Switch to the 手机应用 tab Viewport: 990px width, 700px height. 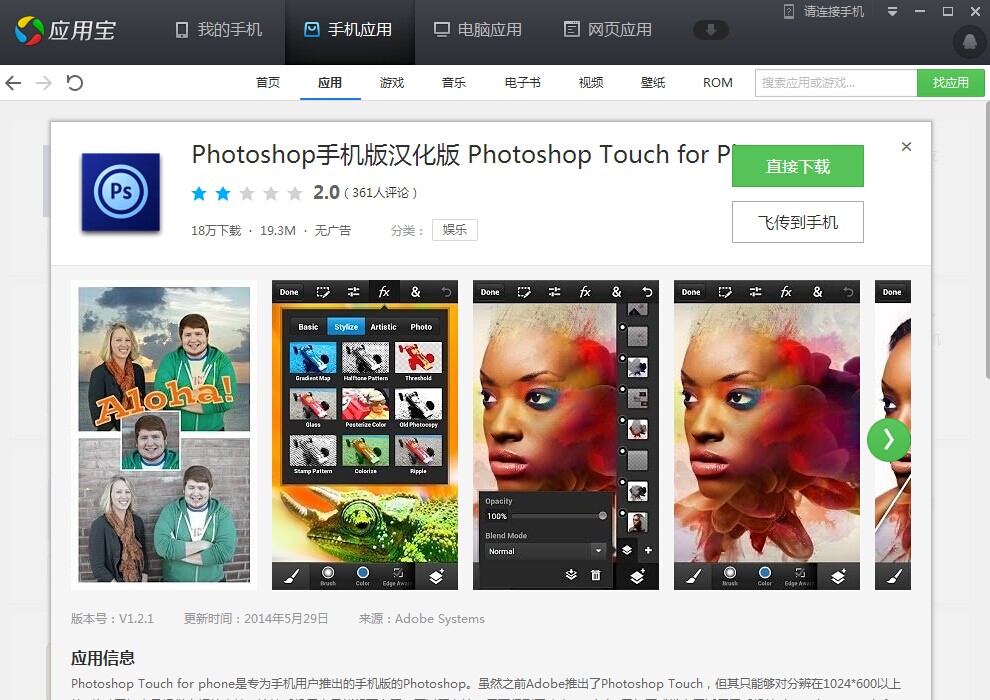(x=349, y=30)
